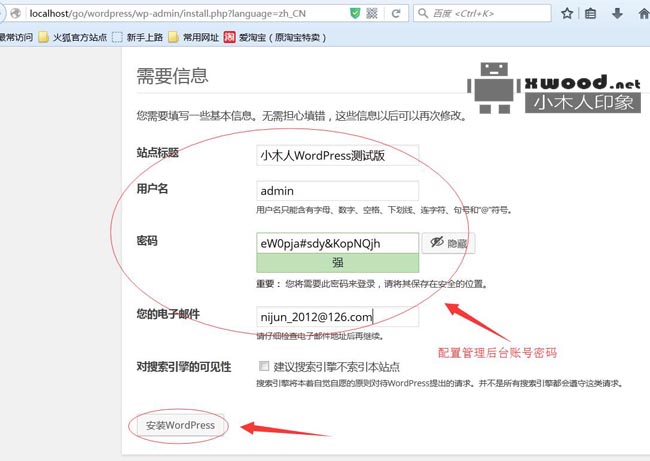The width and height of the screenshot is (650, 461).
Task: Click the 安装WordPress button
Action: [180, 425]
